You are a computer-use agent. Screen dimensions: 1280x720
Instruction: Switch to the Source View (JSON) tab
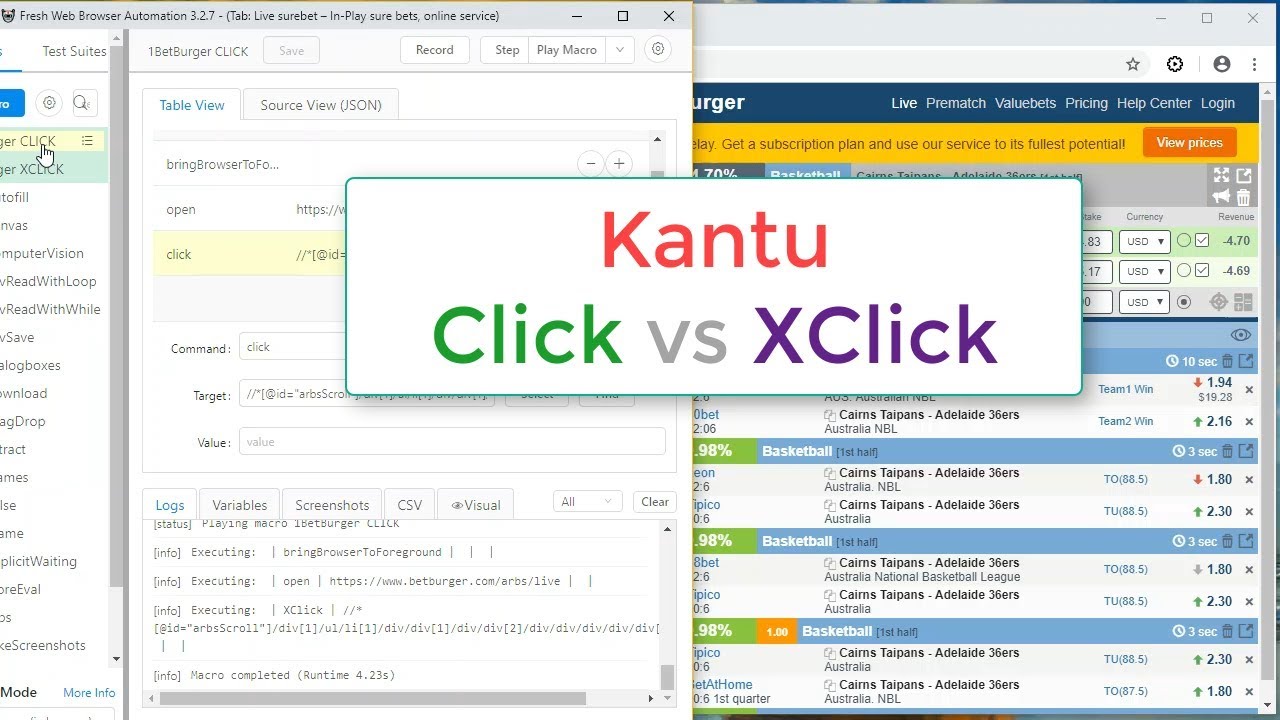coord(321,105)
